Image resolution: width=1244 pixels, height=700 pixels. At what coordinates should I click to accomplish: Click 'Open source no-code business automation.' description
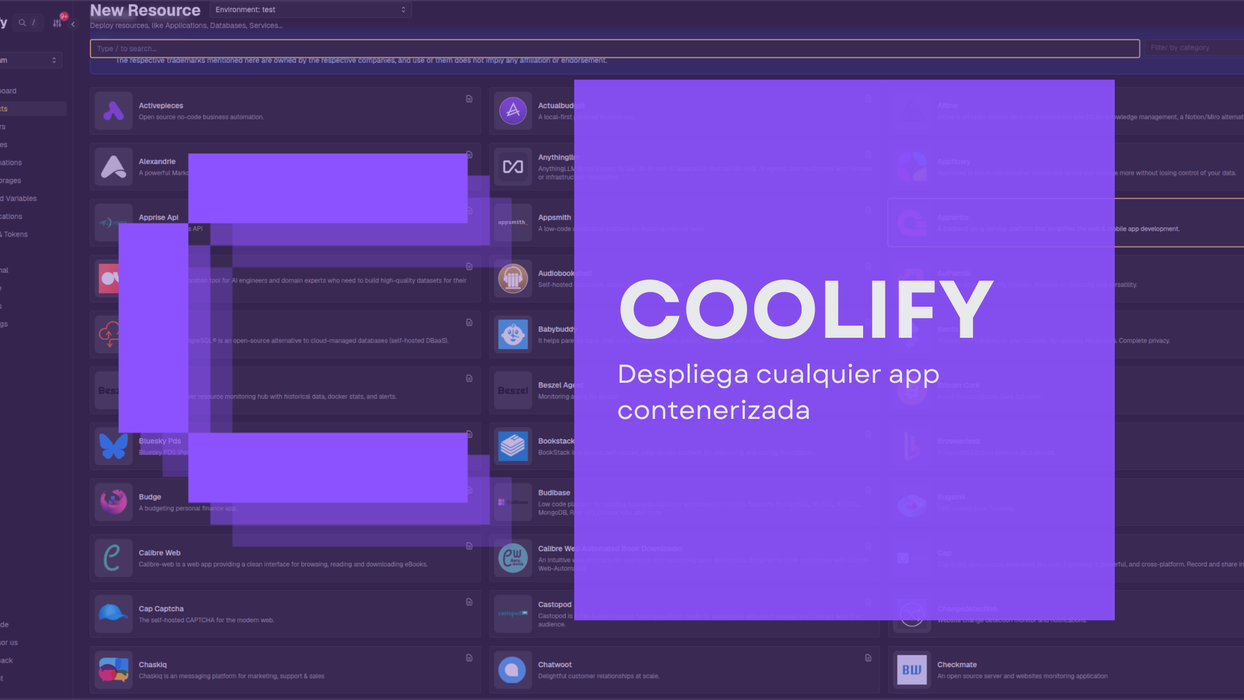click(201, 117)
